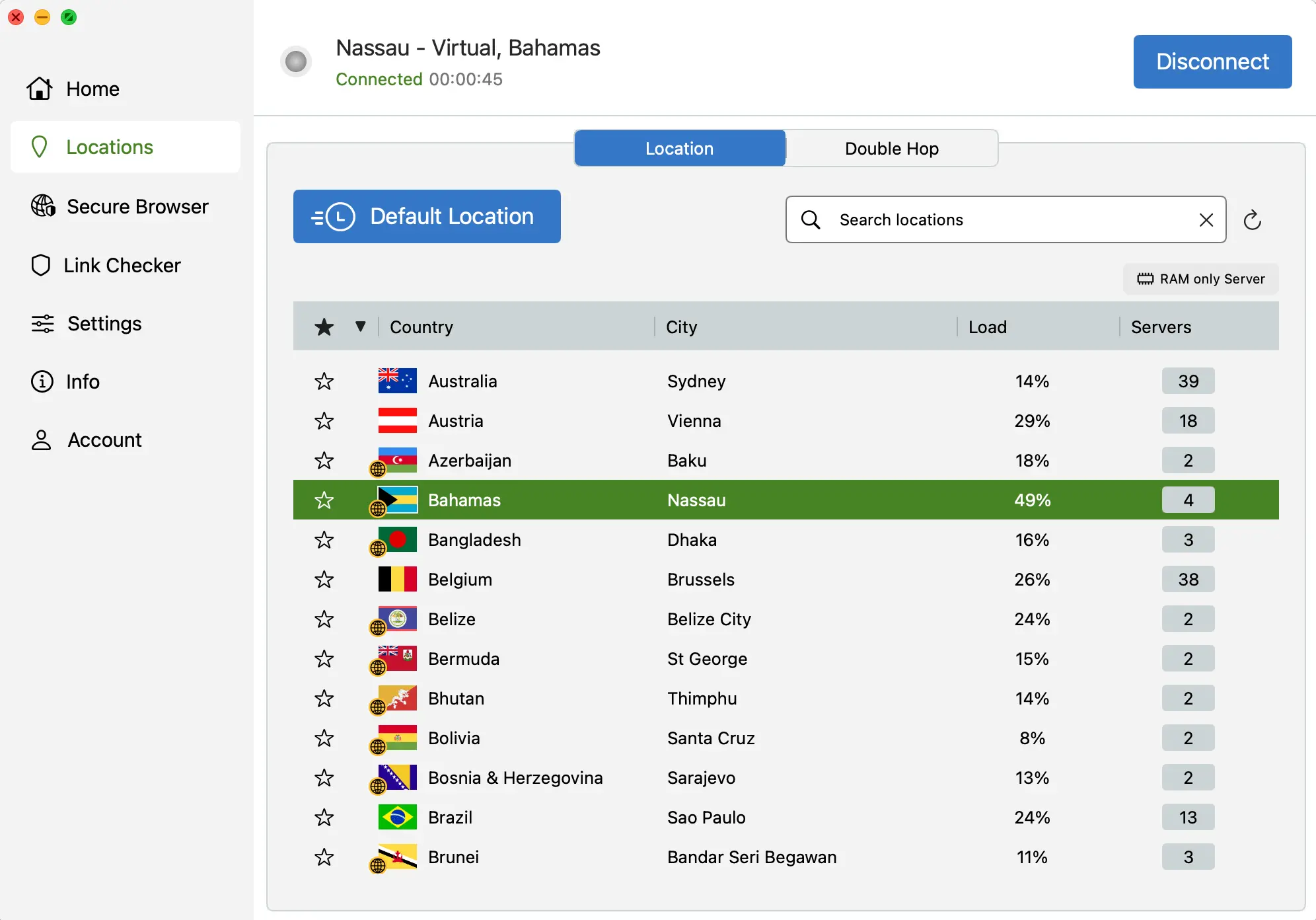Image resolution: width=1316 pixels, height=920 pixels.
Task: Select the Location tab
Action: [x=679, y=148]
